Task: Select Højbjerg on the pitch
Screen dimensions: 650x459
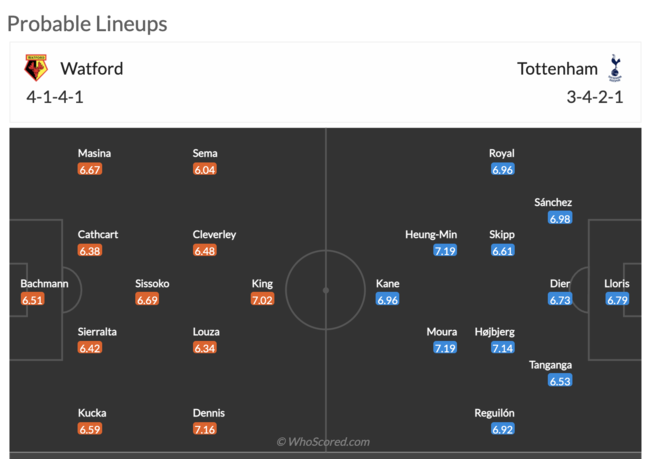Action: pyautogui.click(x=494, y=332)
